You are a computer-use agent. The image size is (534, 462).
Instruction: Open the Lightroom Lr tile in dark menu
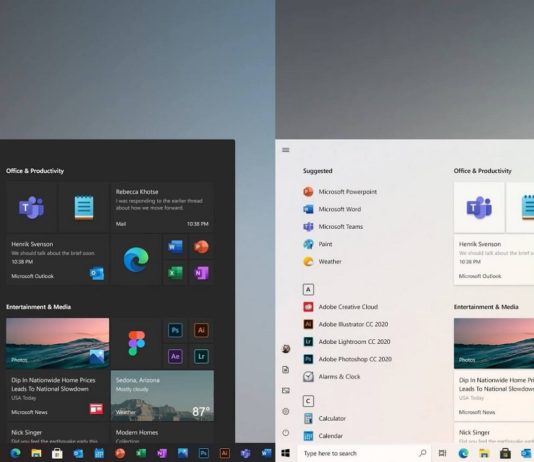click(201, 356)
